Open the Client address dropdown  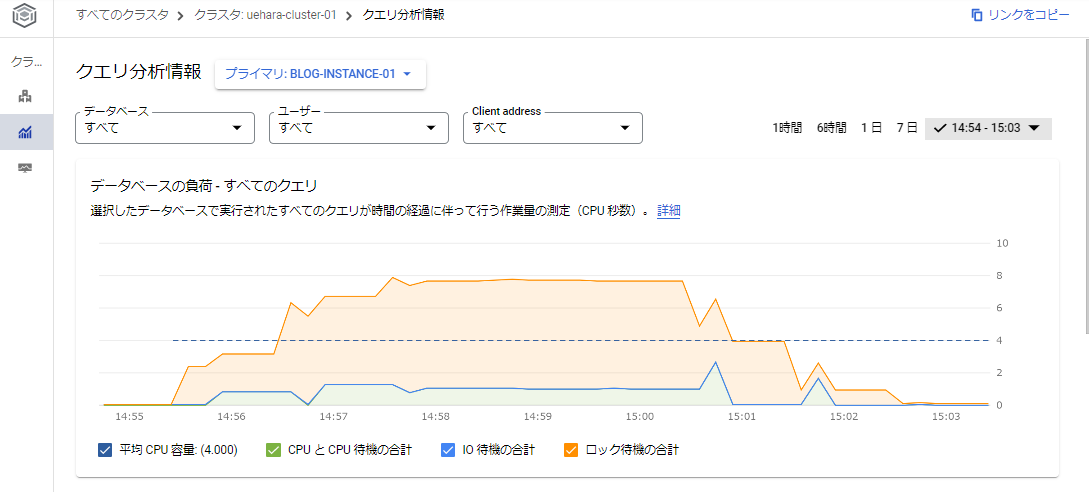552,128
